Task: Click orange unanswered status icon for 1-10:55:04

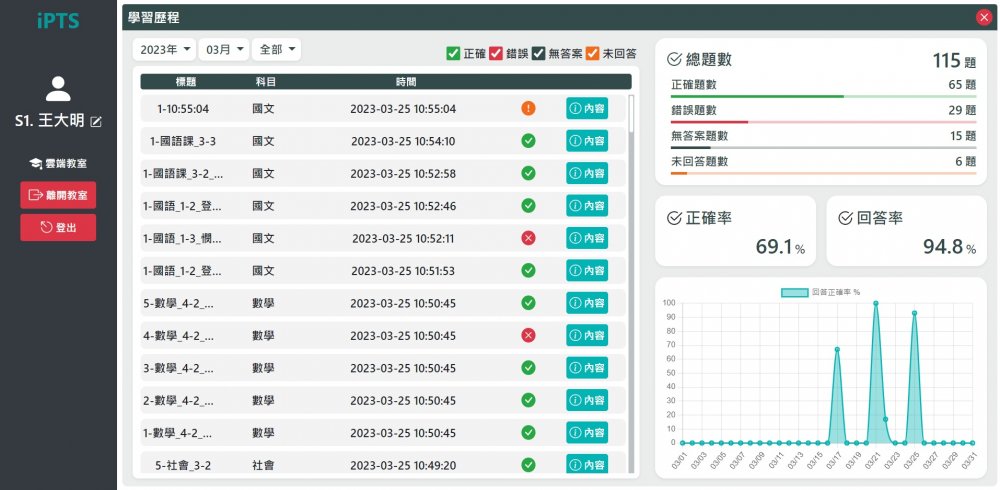Action: click(528, 109)
